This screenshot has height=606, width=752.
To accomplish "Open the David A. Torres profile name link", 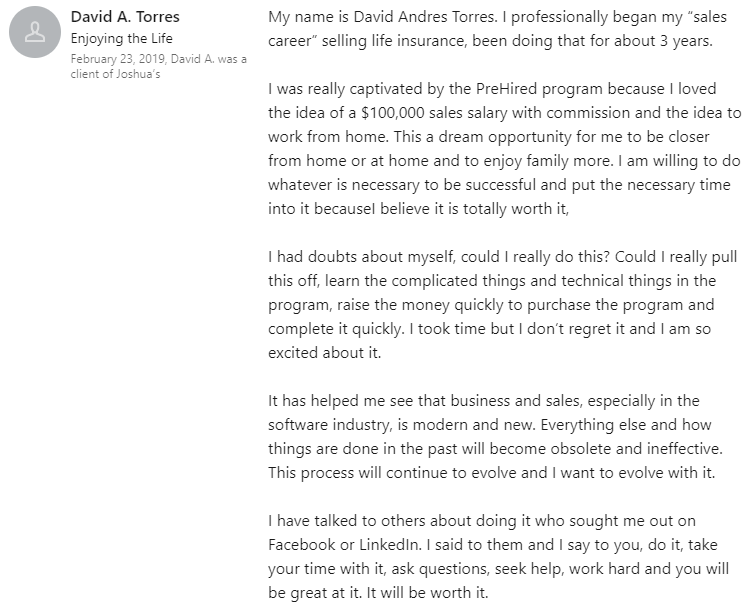I will pyautogui.click(x=123, y=18).
